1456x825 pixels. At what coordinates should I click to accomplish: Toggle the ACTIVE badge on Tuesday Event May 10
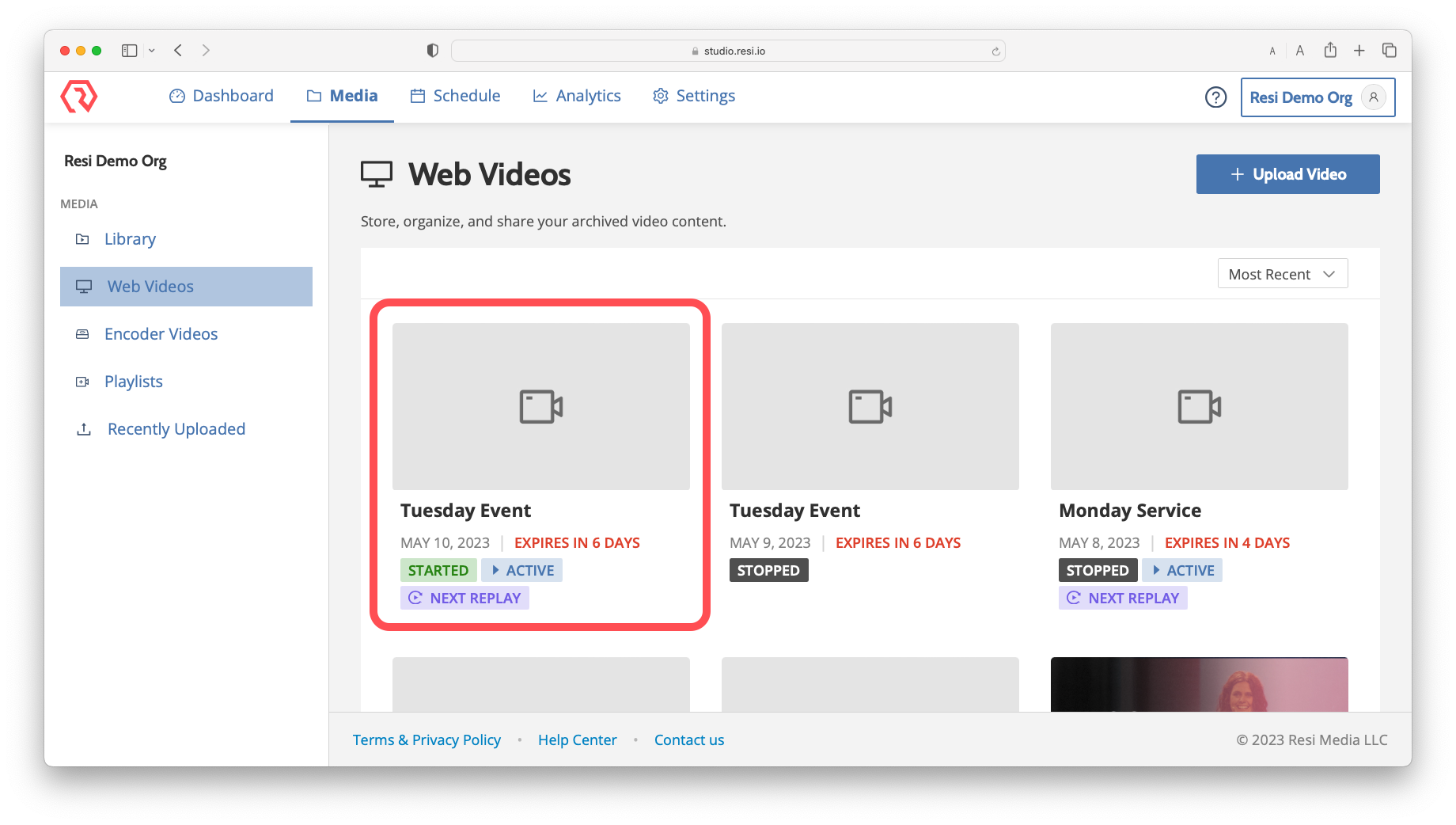click(521, 569)
